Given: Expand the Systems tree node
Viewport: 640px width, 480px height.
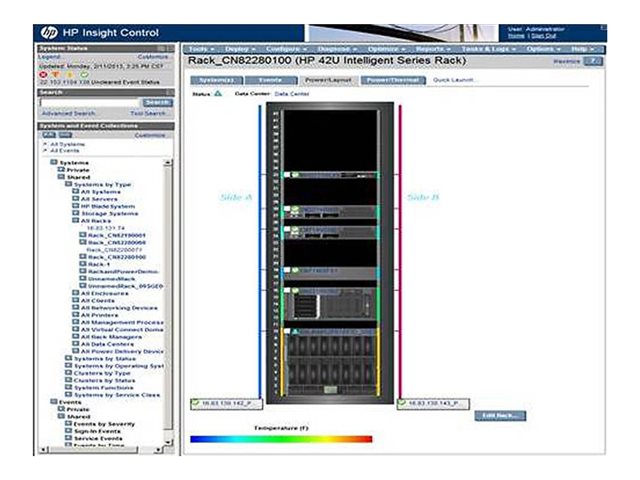Looking at the screenshot, I should 53,162.
